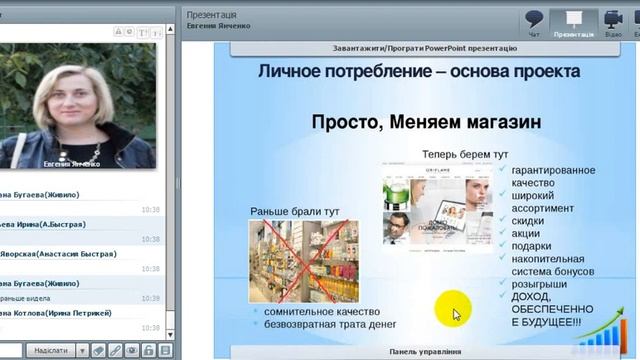
Task: Click the 10:38 timestamp under Ирина(А.Быстрая)
Action: click(x=150, y=239)
